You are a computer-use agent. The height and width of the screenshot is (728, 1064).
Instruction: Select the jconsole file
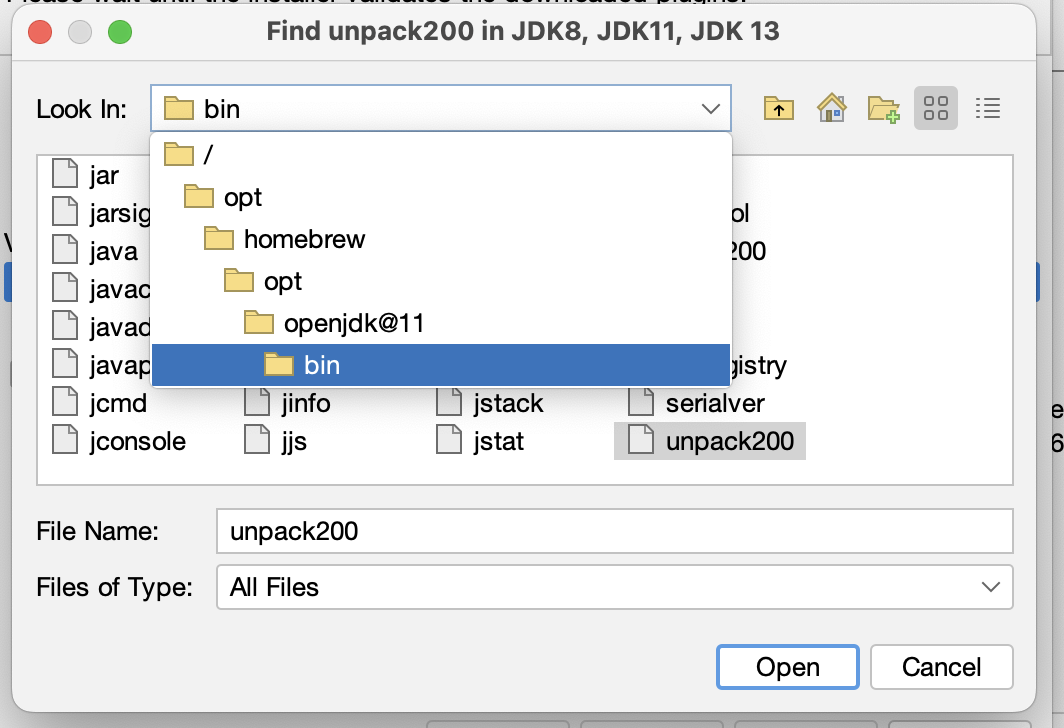pyautogui.click(x=119, y=441)
